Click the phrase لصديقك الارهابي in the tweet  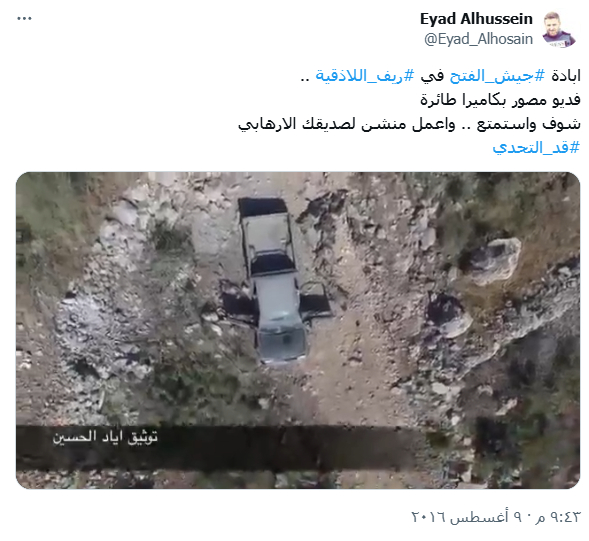pos(297,124)
